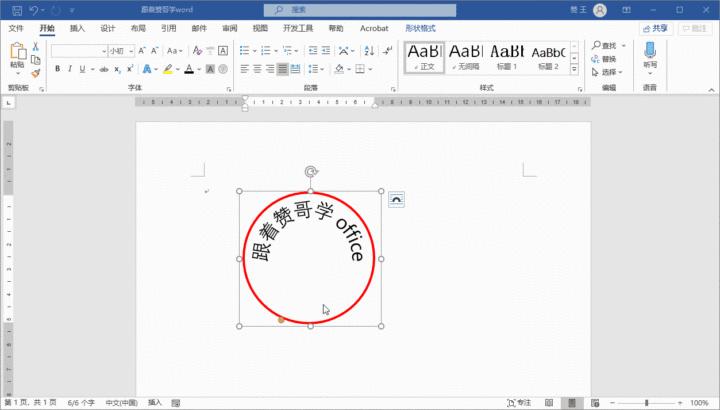Undo the last action
The height and width of the screenshot is (410, 720).
point(34,10)
